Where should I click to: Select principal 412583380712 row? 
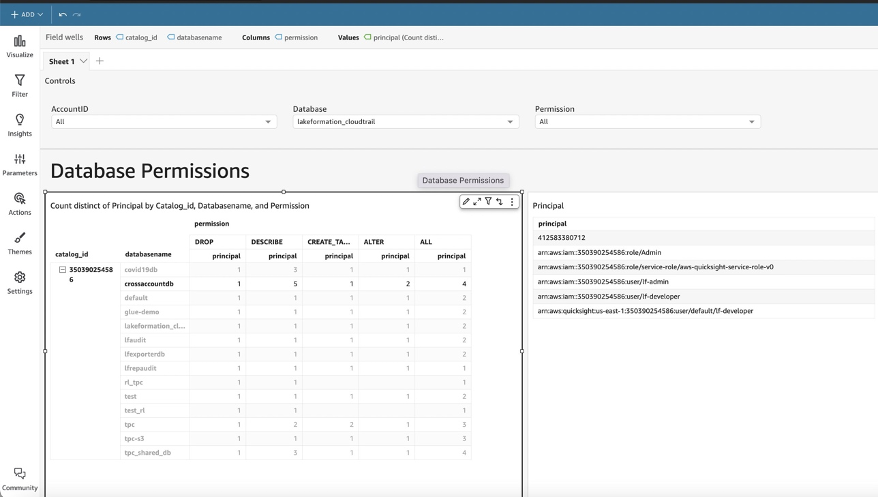[704, 238]
